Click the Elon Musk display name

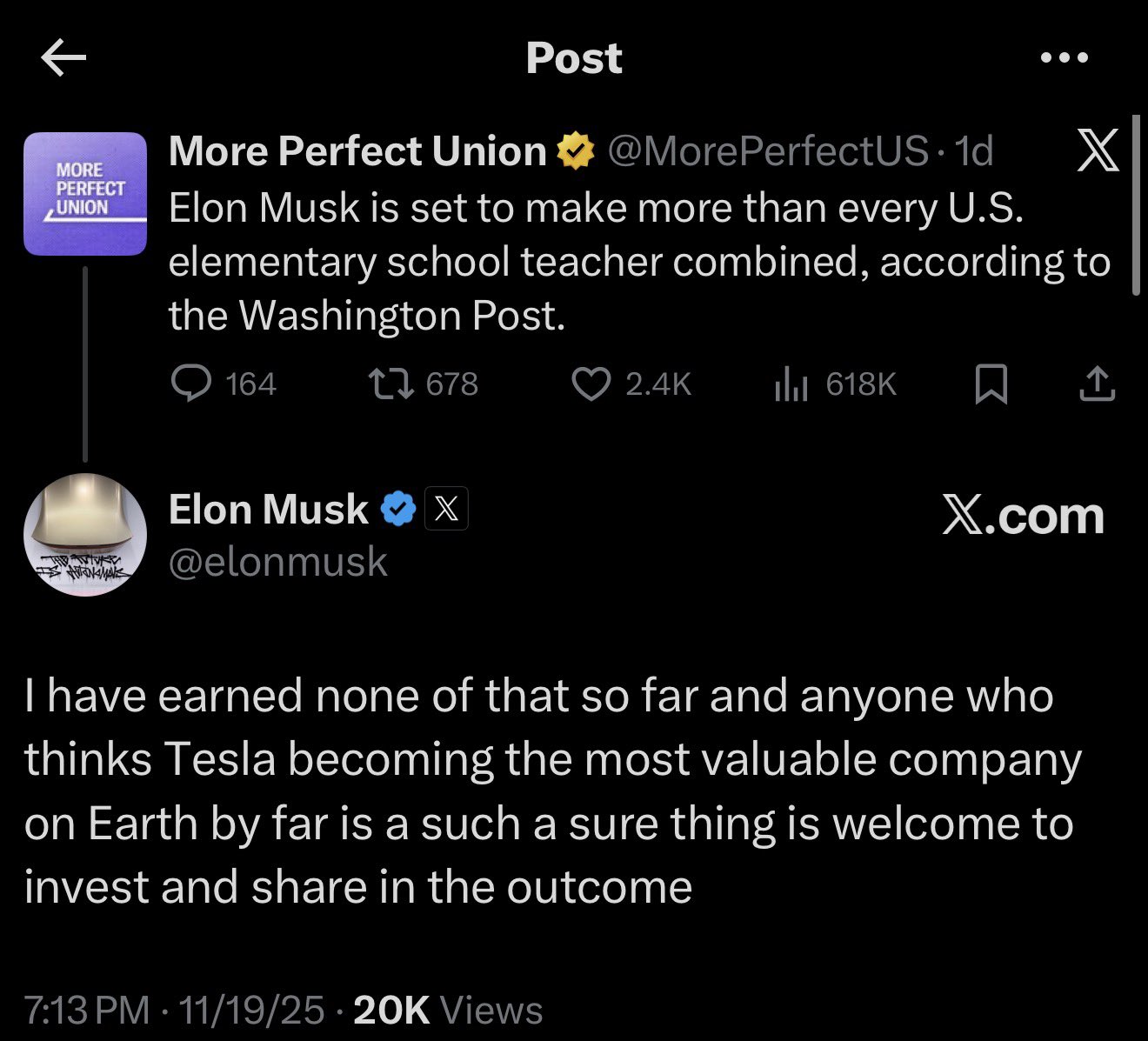click(268, 509)
